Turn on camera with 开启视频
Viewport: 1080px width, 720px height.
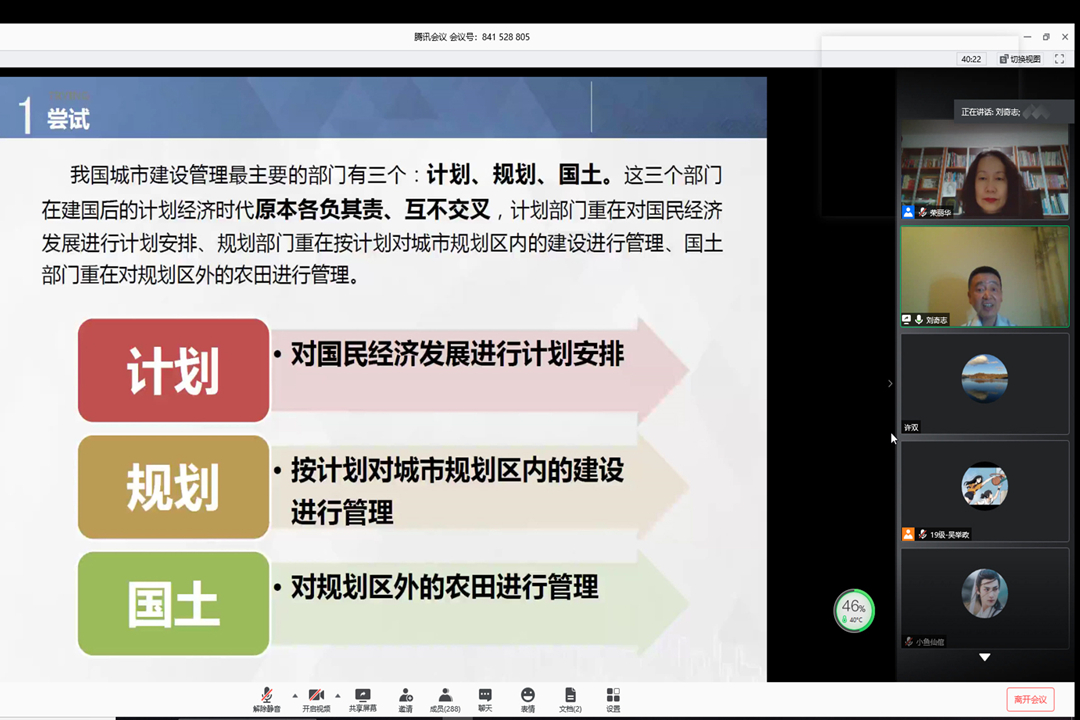pos(316,698)
